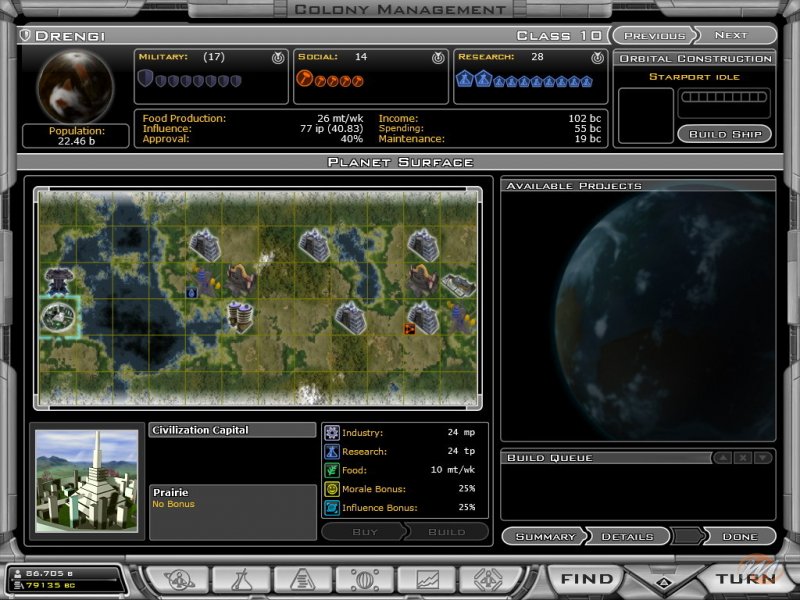Screen dimensions: 800x600
Task: Open the Details tab
Action: click(630, 537)
